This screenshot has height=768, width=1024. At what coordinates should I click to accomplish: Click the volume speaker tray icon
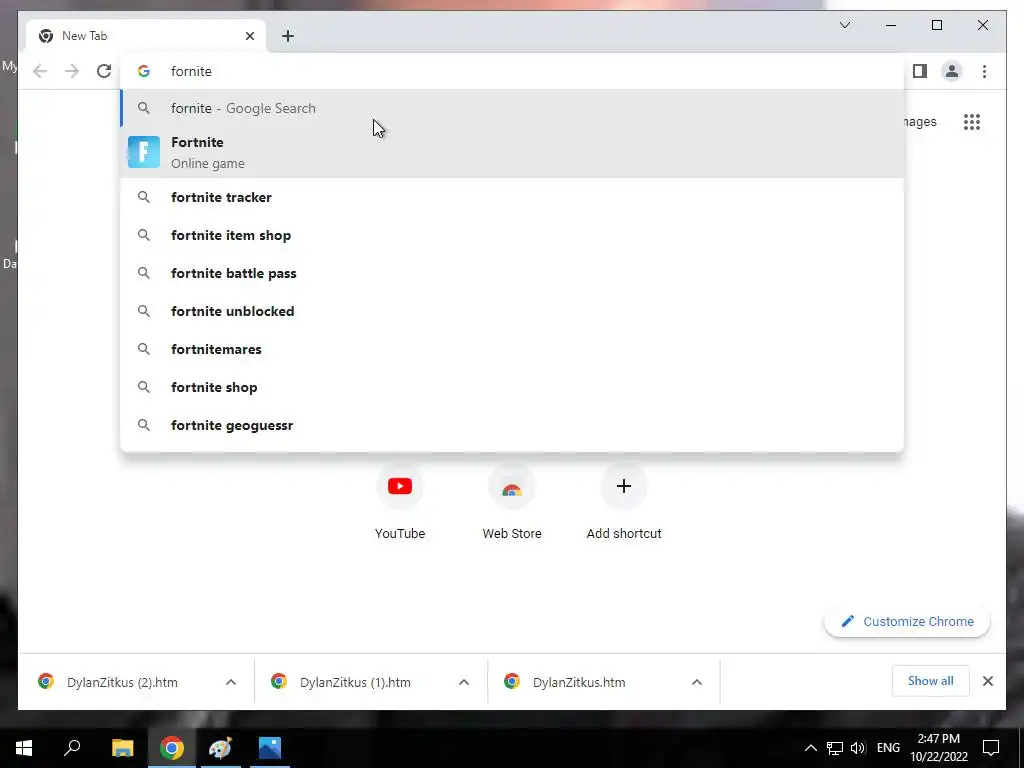pos(858,748)
